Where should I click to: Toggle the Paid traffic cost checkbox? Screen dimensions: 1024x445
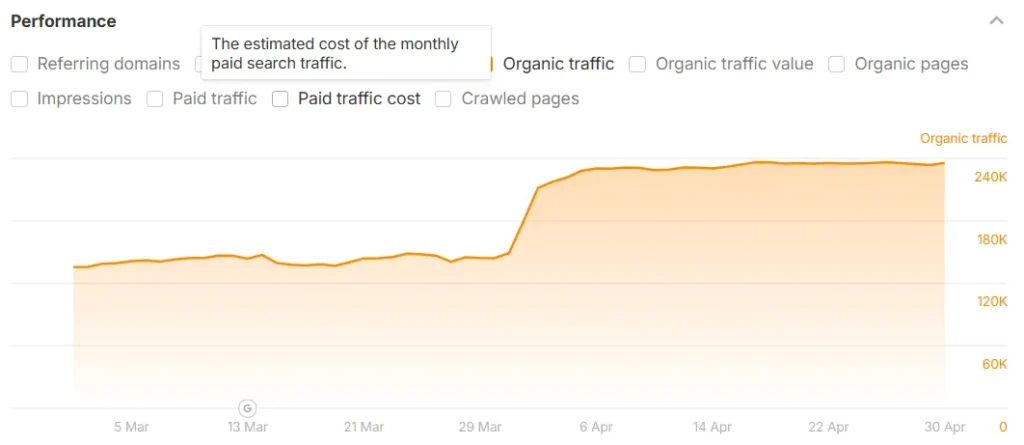point(280,99)
